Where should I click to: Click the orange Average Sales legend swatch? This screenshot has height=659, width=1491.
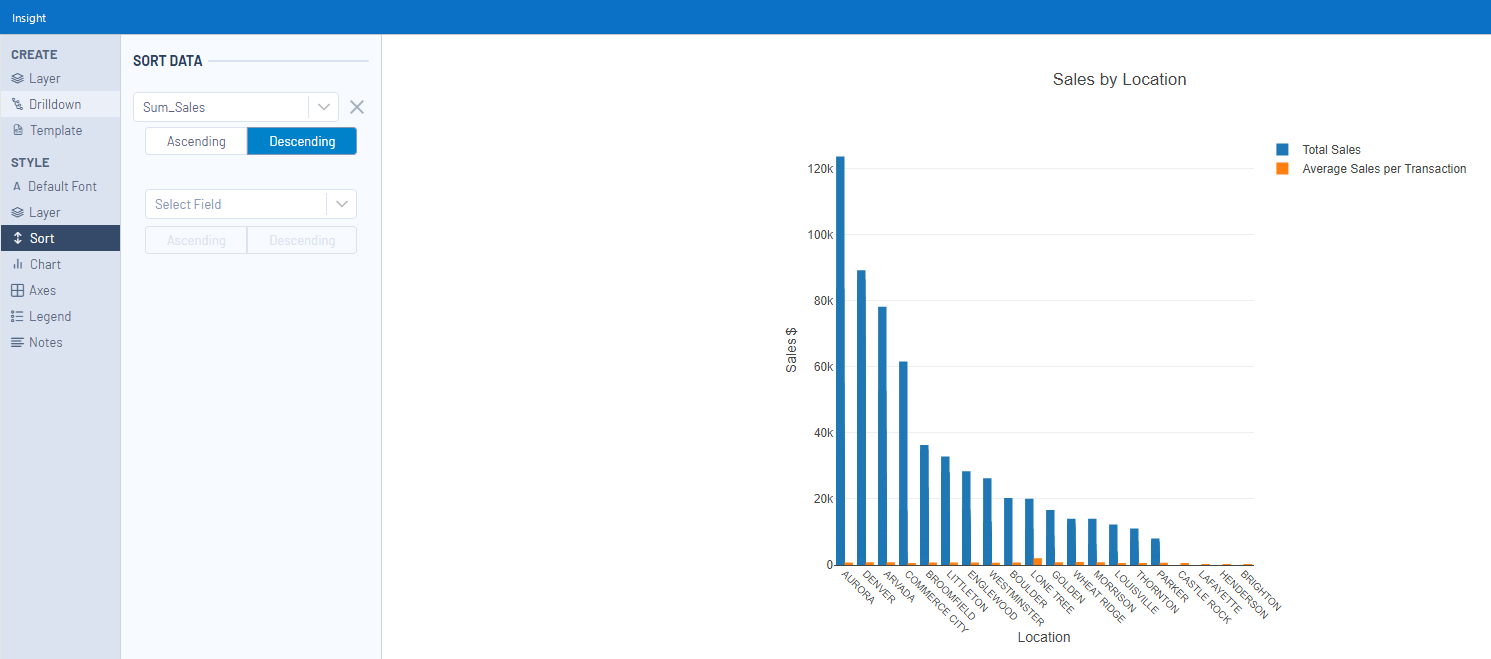point(1281,169)
